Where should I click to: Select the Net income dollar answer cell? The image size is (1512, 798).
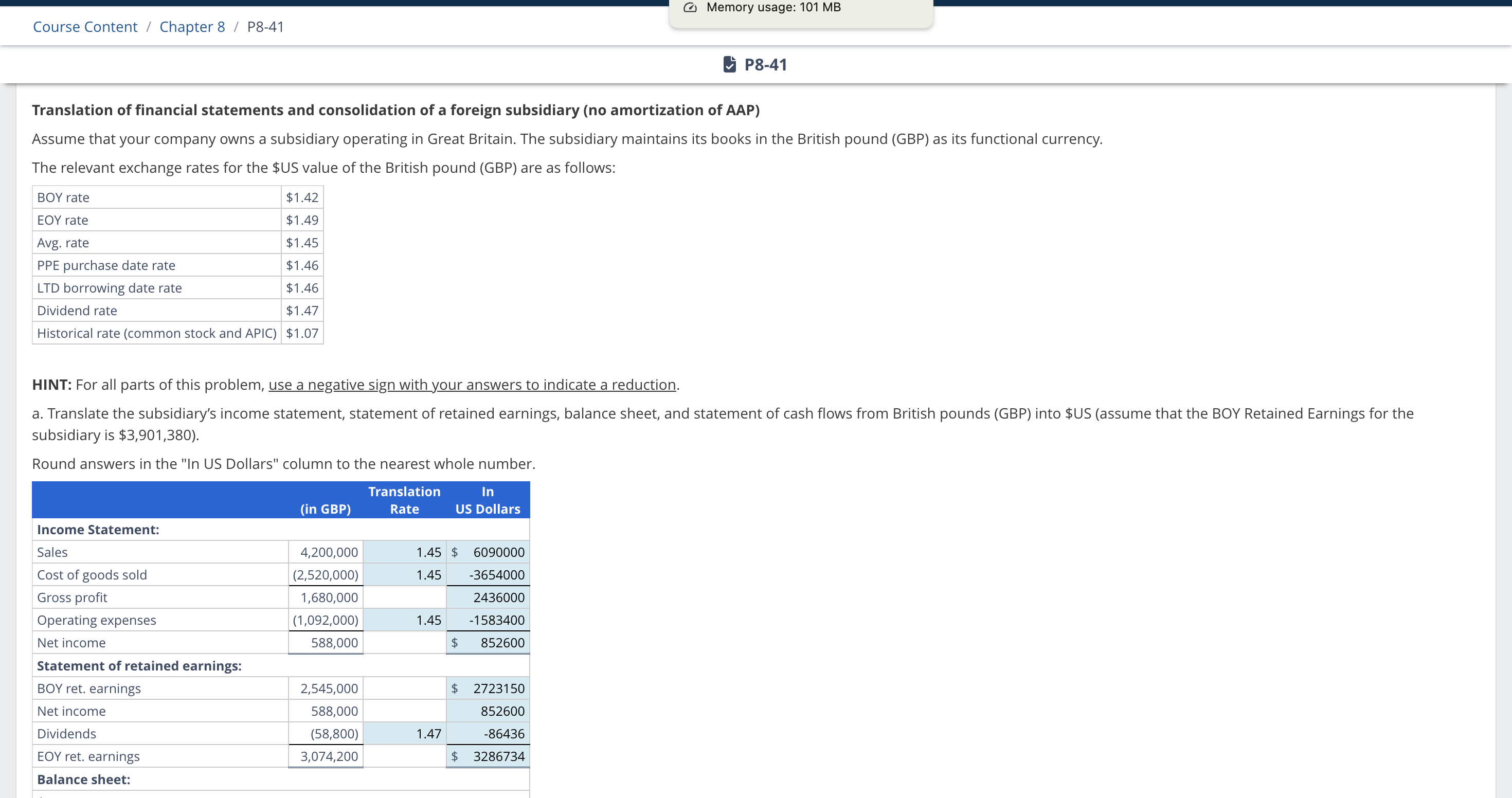pyautogui.click(x=489, y=643)
